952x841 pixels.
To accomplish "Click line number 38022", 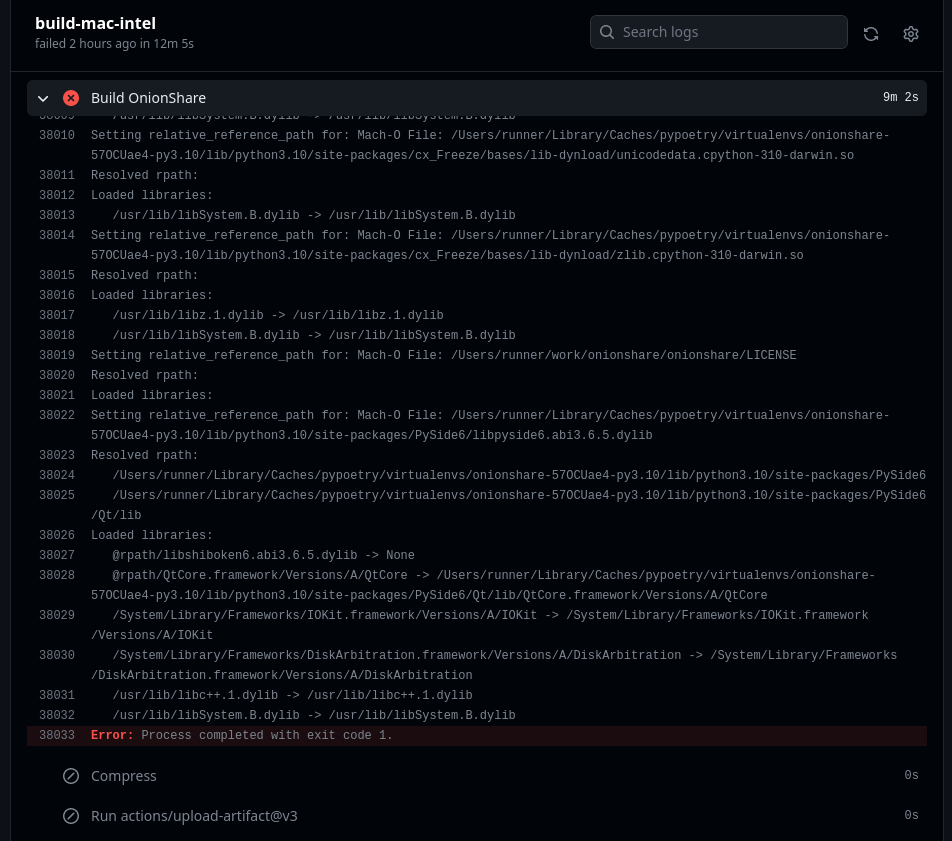I will pos(57,415).
